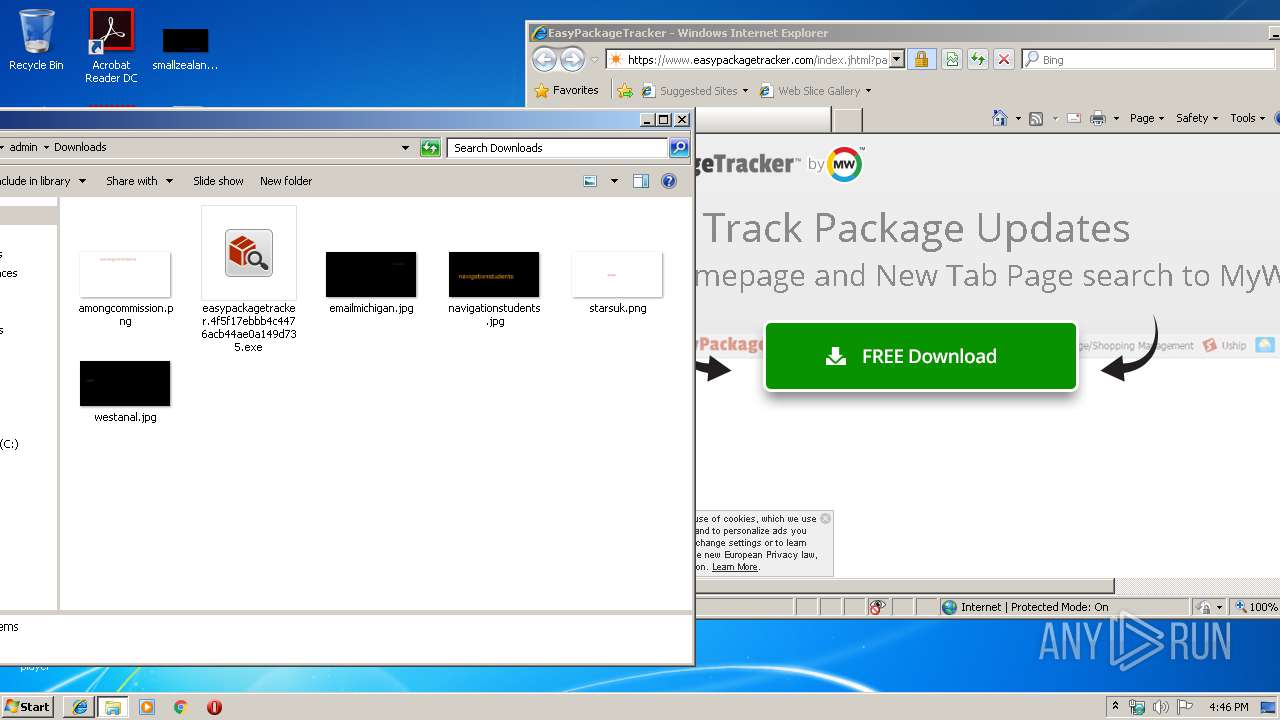Select the easypackagetracker exe file
Screen dimensions: 1280x720
tap(249, 280)
